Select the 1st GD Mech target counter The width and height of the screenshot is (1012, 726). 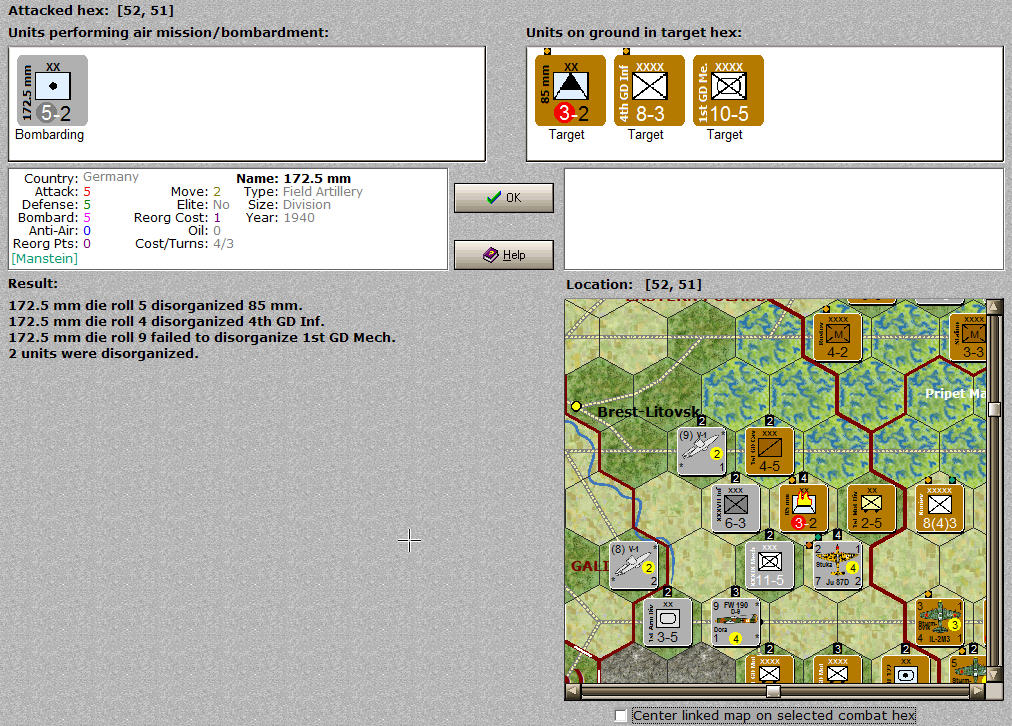(728, 90)
